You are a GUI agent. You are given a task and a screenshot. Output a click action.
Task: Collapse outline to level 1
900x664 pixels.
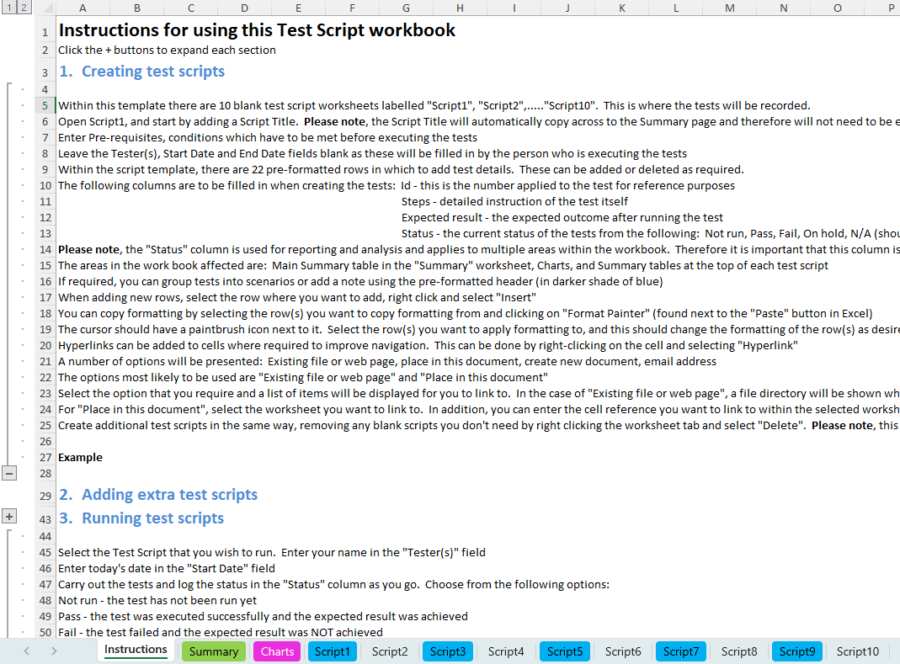[10, 8]
